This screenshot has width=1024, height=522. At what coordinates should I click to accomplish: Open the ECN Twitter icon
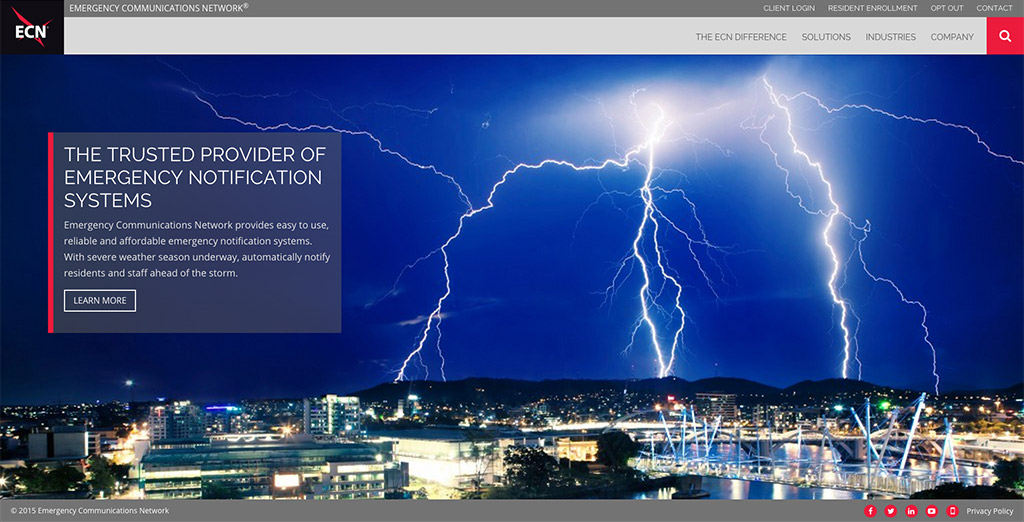[891, 511]
